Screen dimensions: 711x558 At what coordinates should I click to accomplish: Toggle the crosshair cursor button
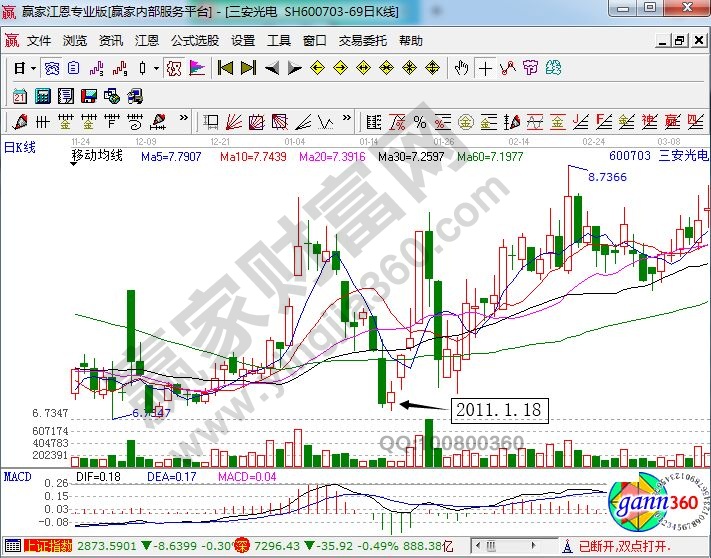click(x=485, y=68)
